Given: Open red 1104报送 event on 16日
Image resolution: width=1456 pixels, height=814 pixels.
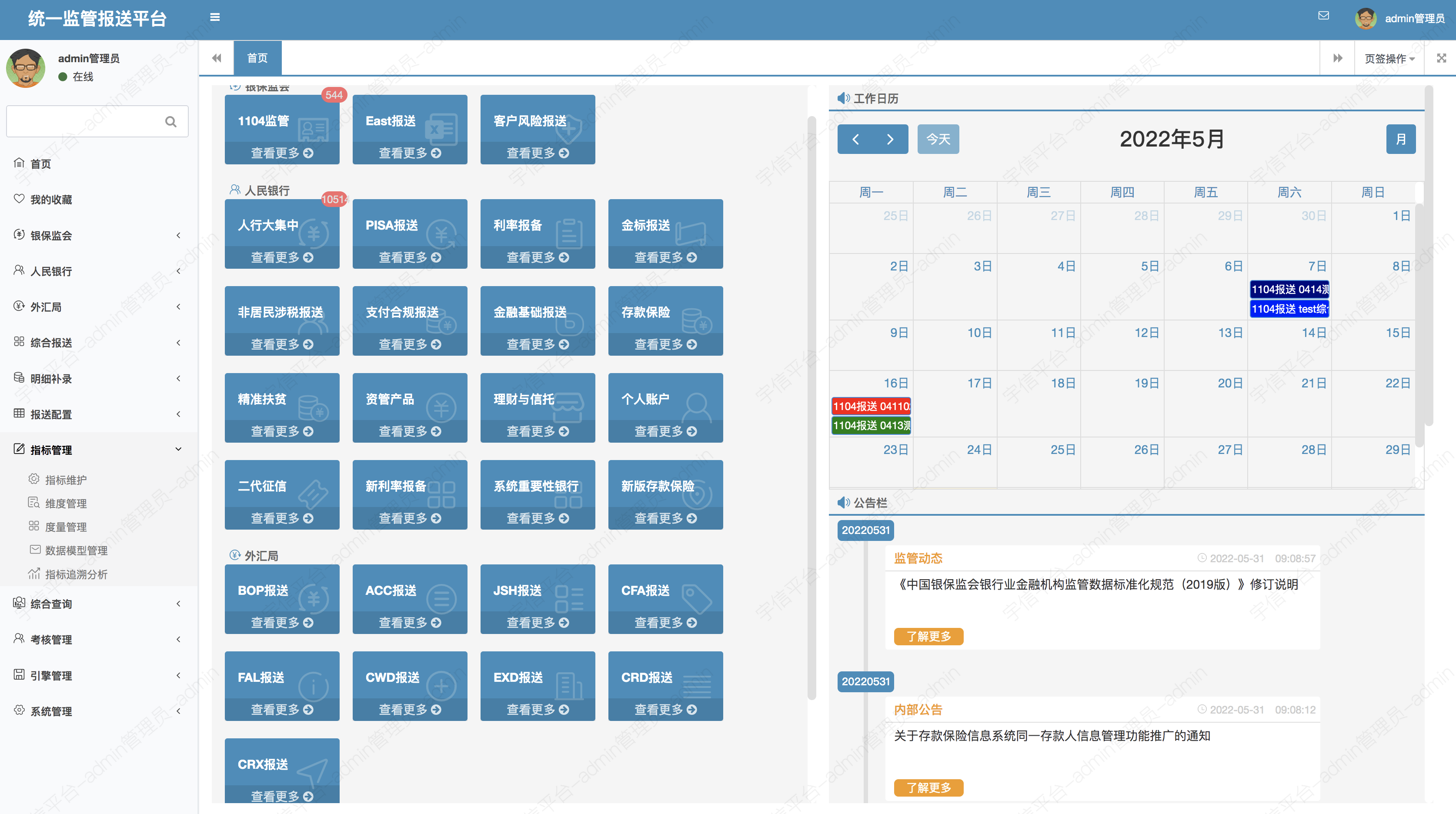Looking at the screenshot, I should coord(871,406).
